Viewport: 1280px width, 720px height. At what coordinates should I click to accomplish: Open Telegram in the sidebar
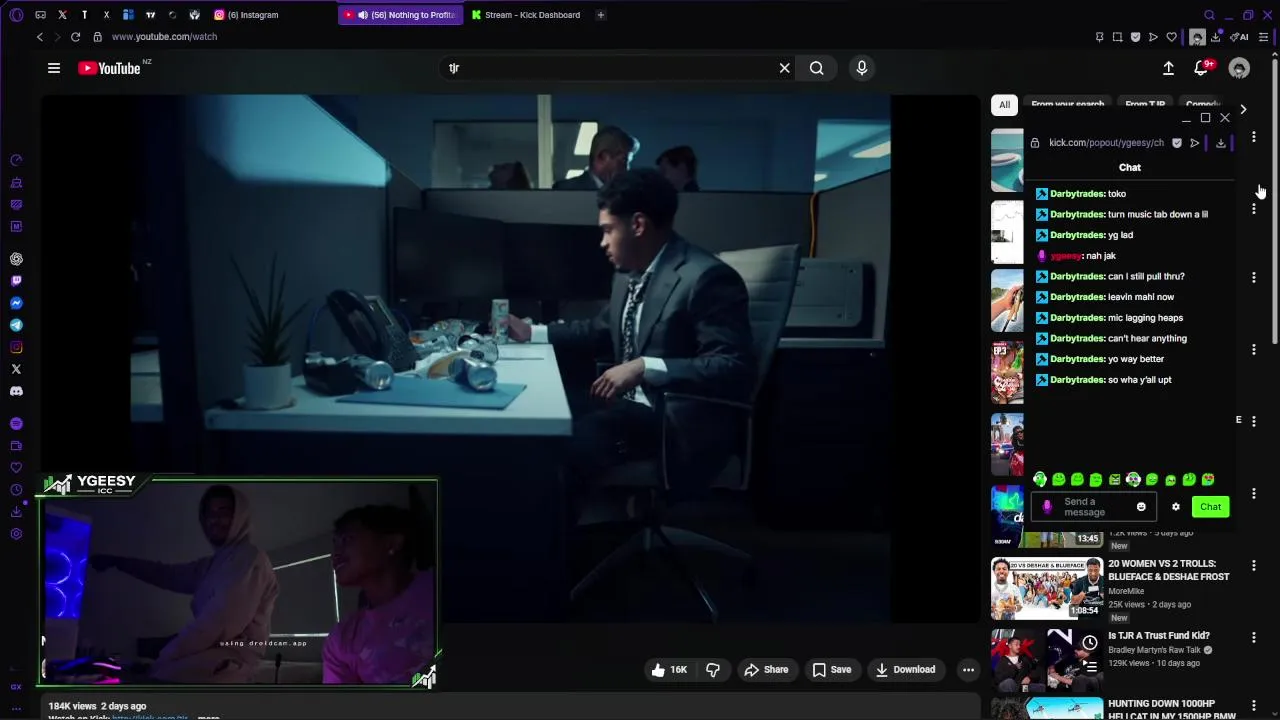pos(16,325)
